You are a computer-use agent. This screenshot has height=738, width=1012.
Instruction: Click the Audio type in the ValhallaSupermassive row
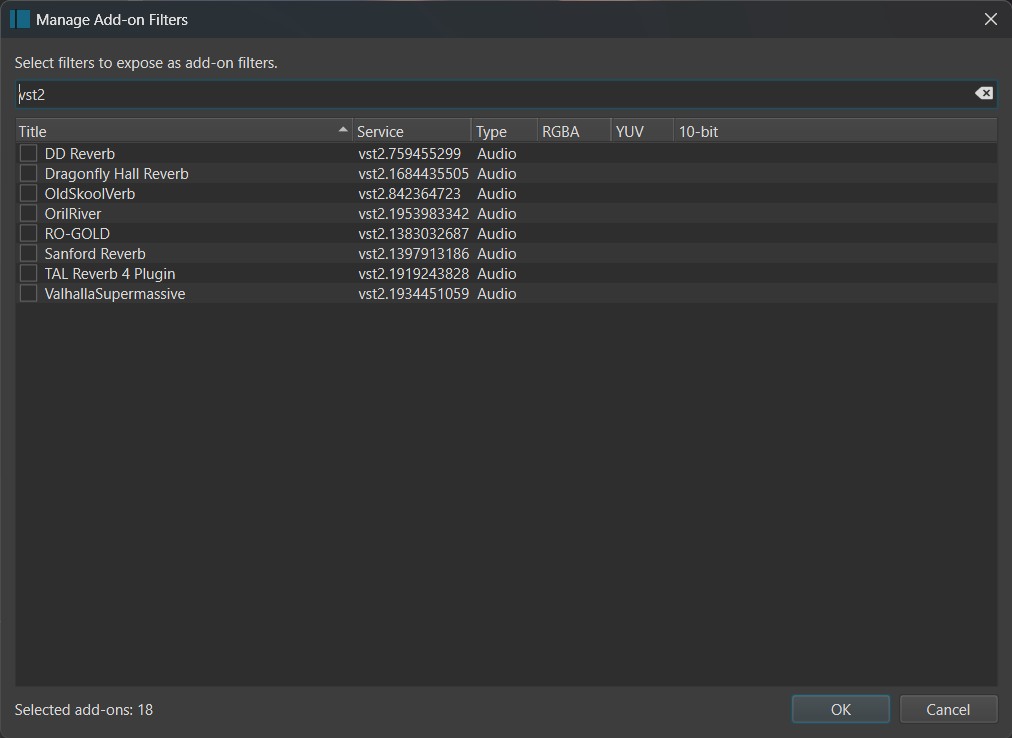point(497,294)
